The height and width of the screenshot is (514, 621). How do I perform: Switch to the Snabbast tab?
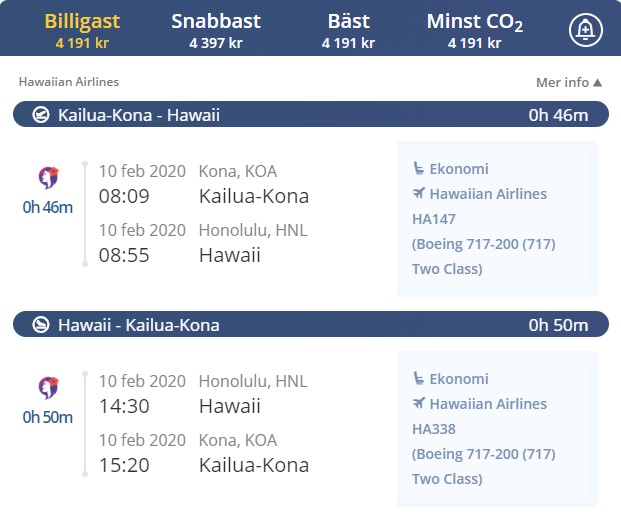pos(216,30)
